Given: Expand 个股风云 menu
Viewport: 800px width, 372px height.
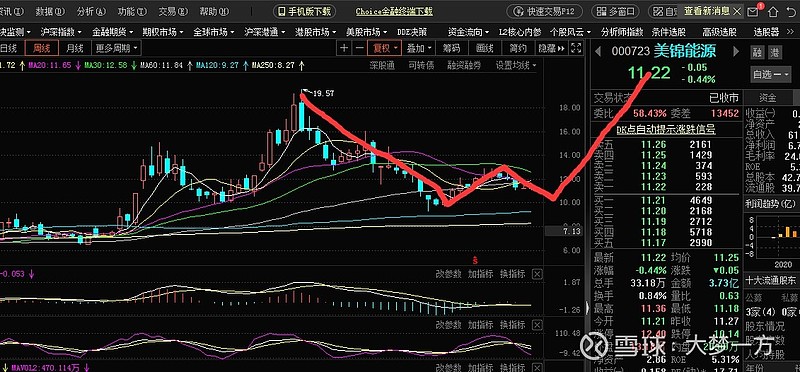Looking at the screenshot, I should pos(570,32).
